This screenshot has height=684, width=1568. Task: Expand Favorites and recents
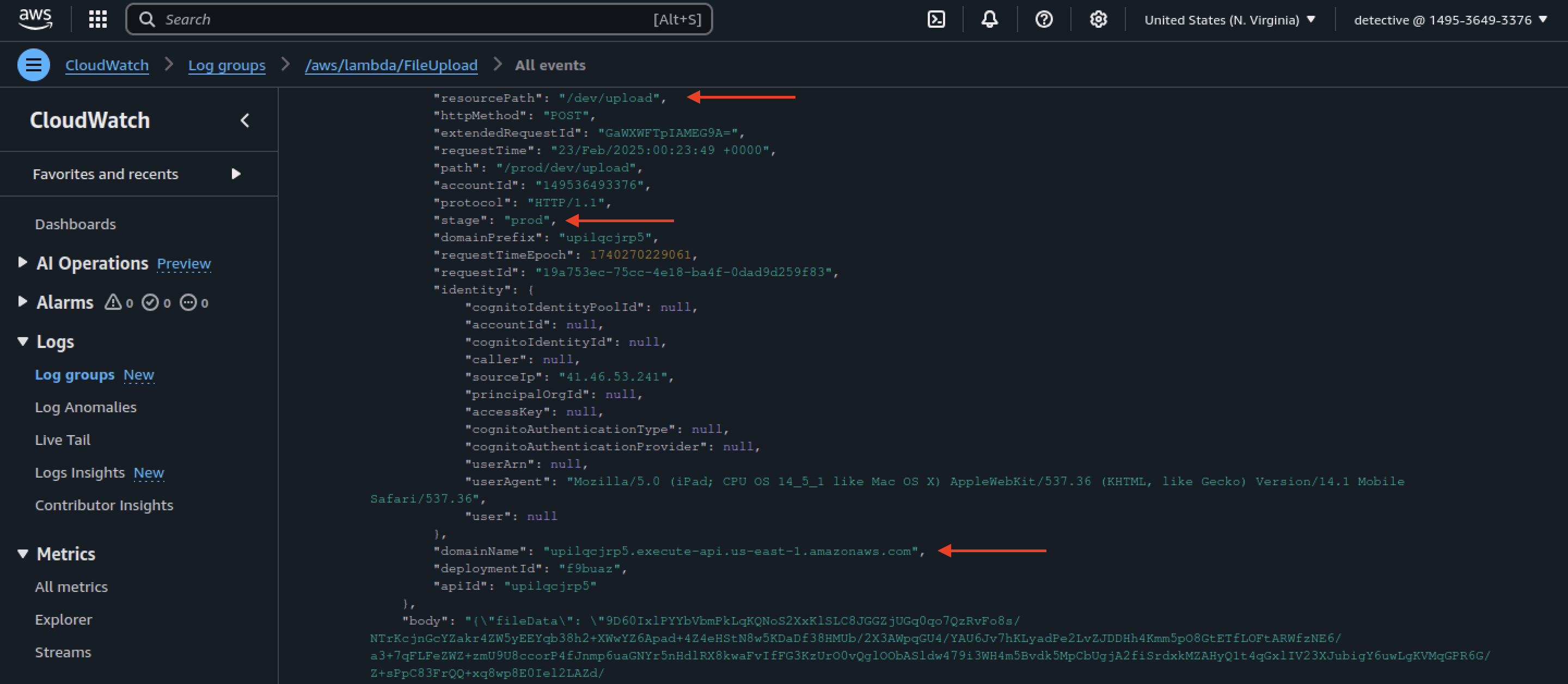tap(236, 174)
